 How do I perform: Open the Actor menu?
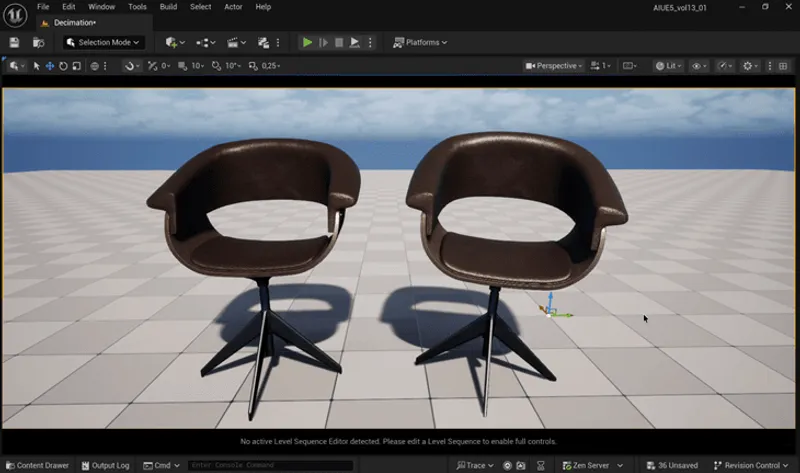coord(233,7)
